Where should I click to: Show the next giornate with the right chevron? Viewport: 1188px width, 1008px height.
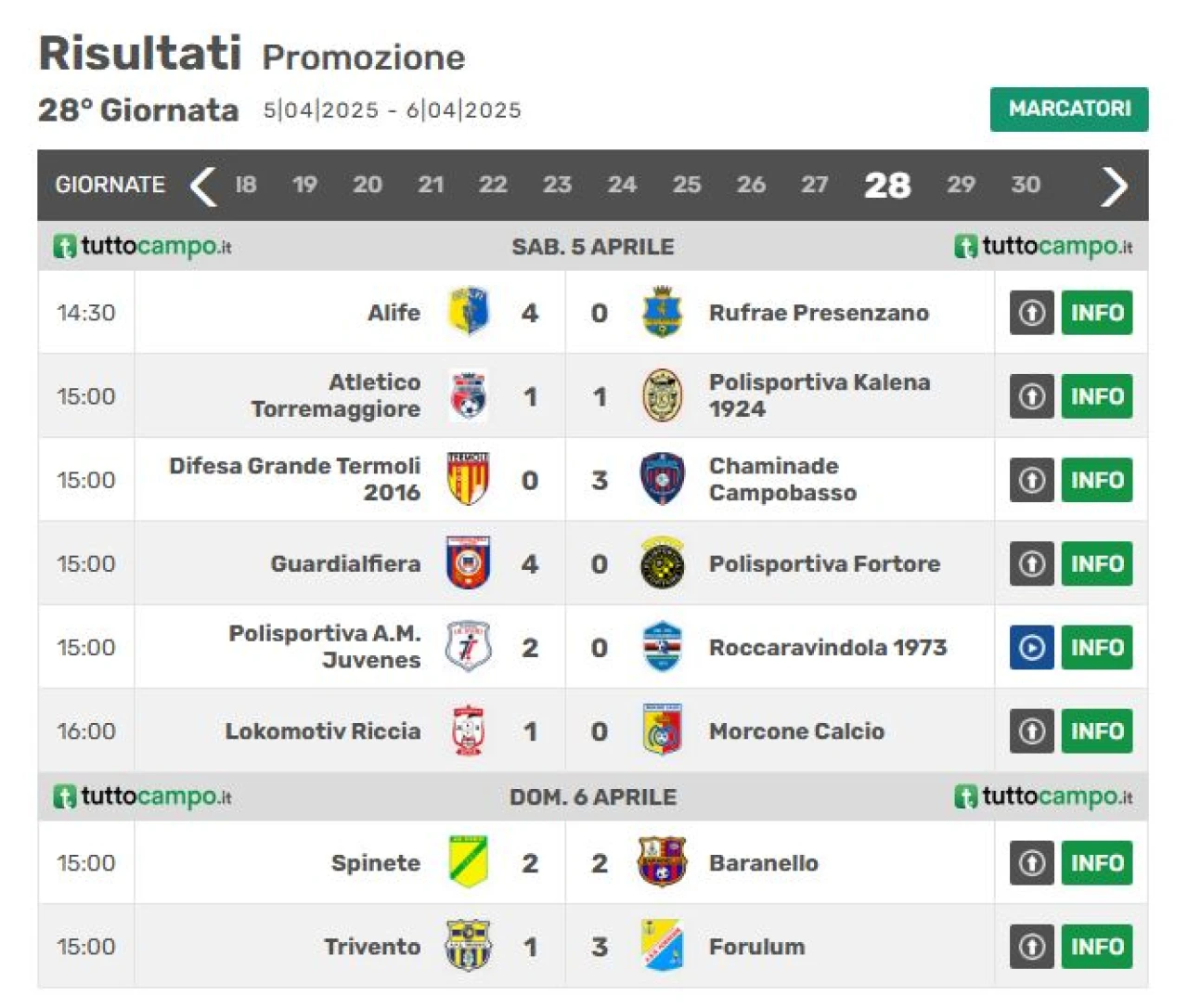[x=1114, y=186]
